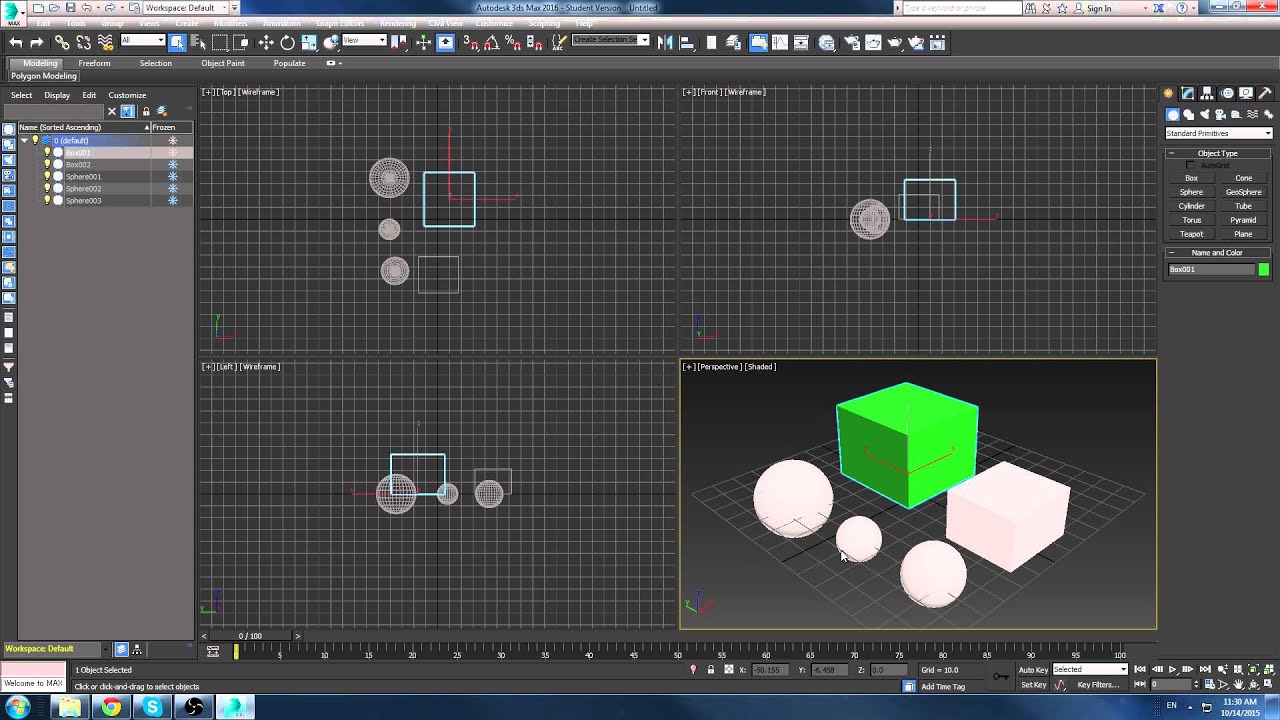Viewport: 1280px width, 720px height.
Task: Click the Teapot primitive button
Action: [1191, 234]
